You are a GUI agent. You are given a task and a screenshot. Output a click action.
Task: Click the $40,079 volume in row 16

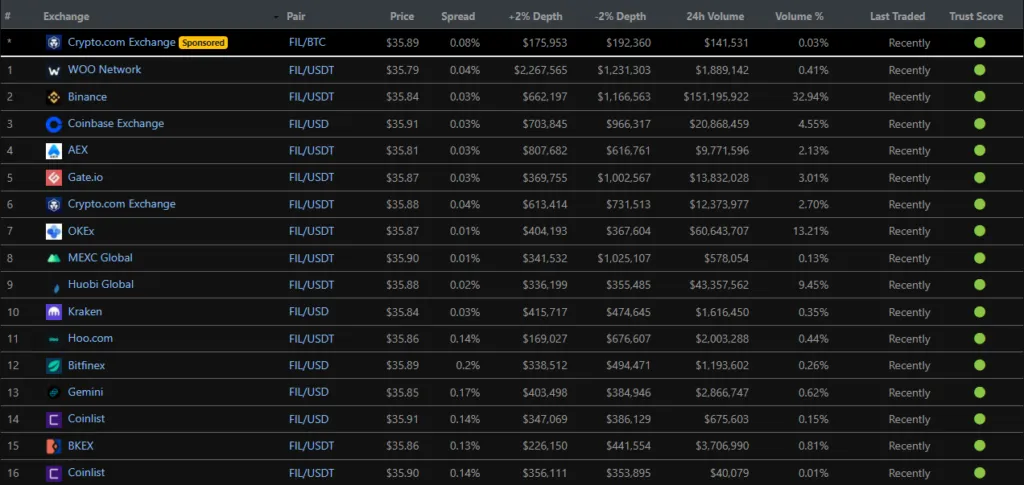coord(728,473)
